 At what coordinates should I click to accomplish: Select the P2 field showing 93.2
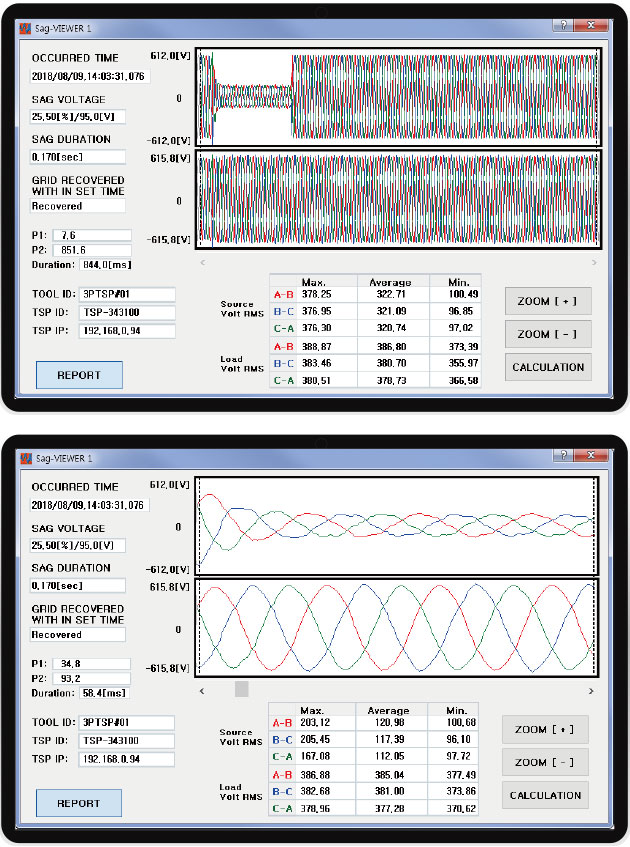tap(91, 677)
